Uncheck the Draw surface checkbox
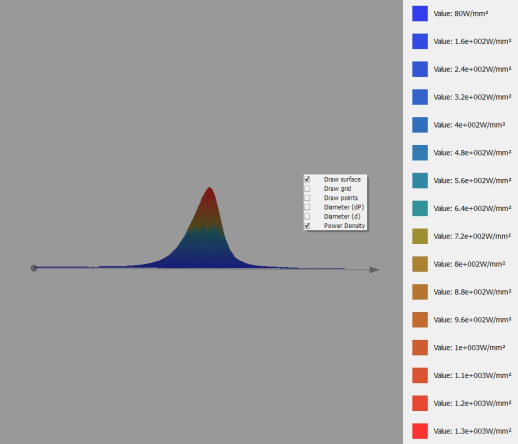Viewport: 518px width, 444px height. coord(307,179)
